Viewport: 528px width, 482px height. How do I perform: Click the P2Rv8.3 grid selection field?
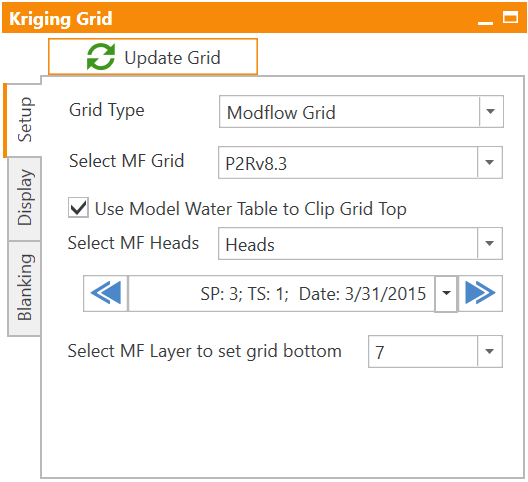tap(360, 162)
